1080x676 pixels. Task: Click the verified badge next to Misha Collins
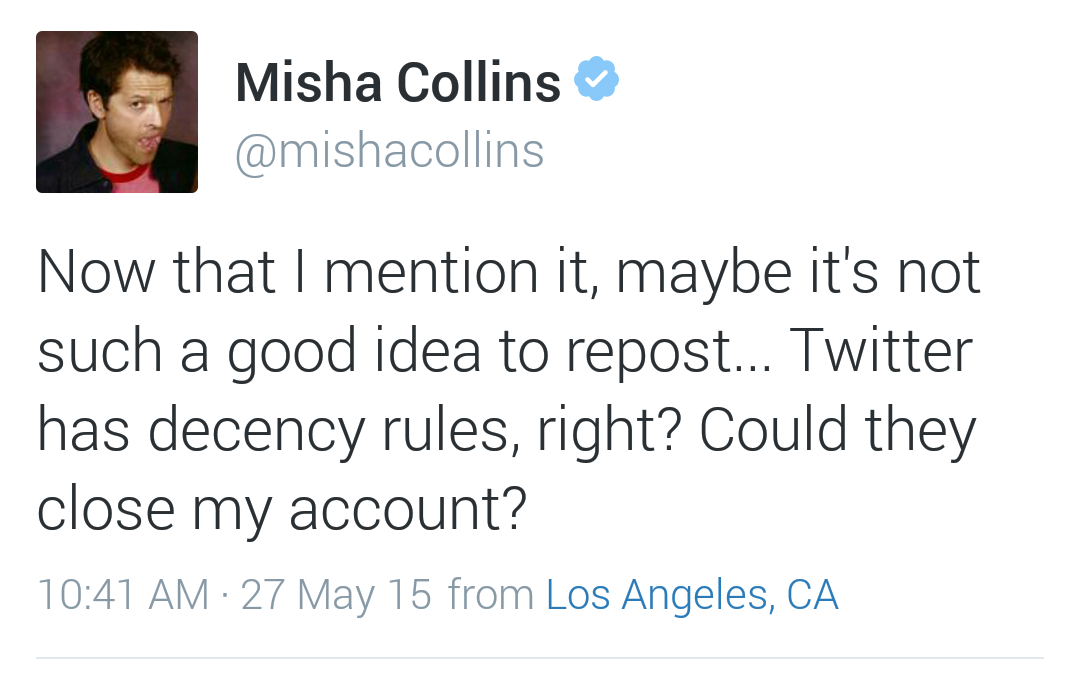(596, 81)
